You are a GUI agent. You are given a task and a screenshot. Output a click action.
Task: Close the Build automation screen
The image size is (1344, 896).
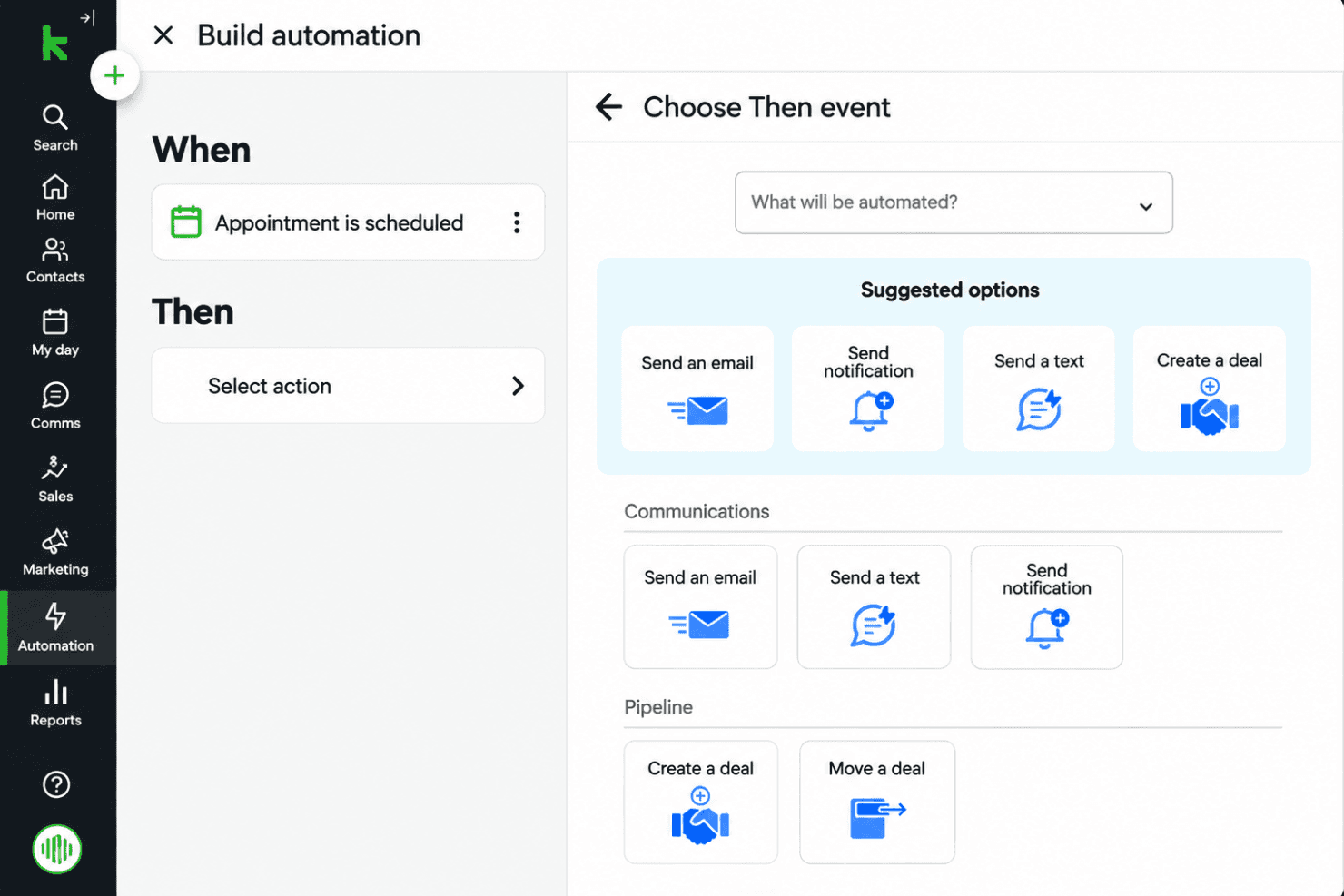pyautogui.click(x=163, y=35)
